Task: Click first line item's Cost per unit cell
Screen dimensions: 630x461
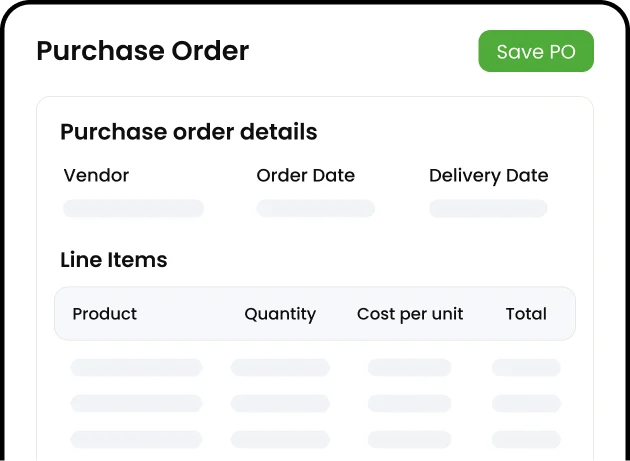Action: point(410,367)
